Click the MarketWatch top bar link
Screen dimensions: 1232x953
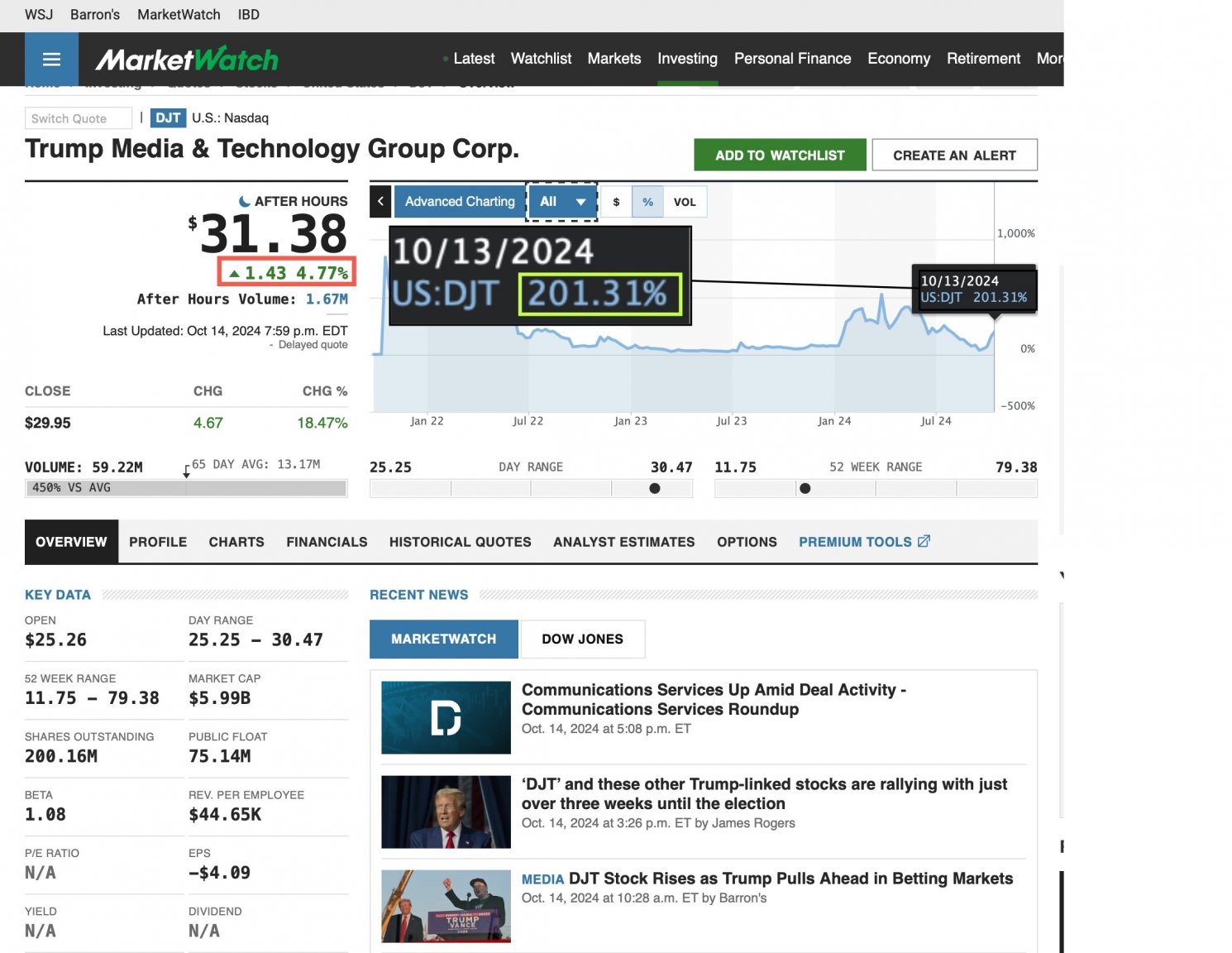(x=179, y=15)
